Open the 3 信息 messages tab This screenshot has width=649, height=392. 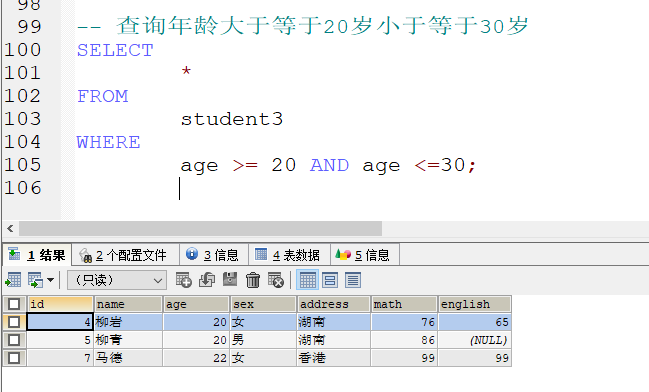click(x=214, y=255)
